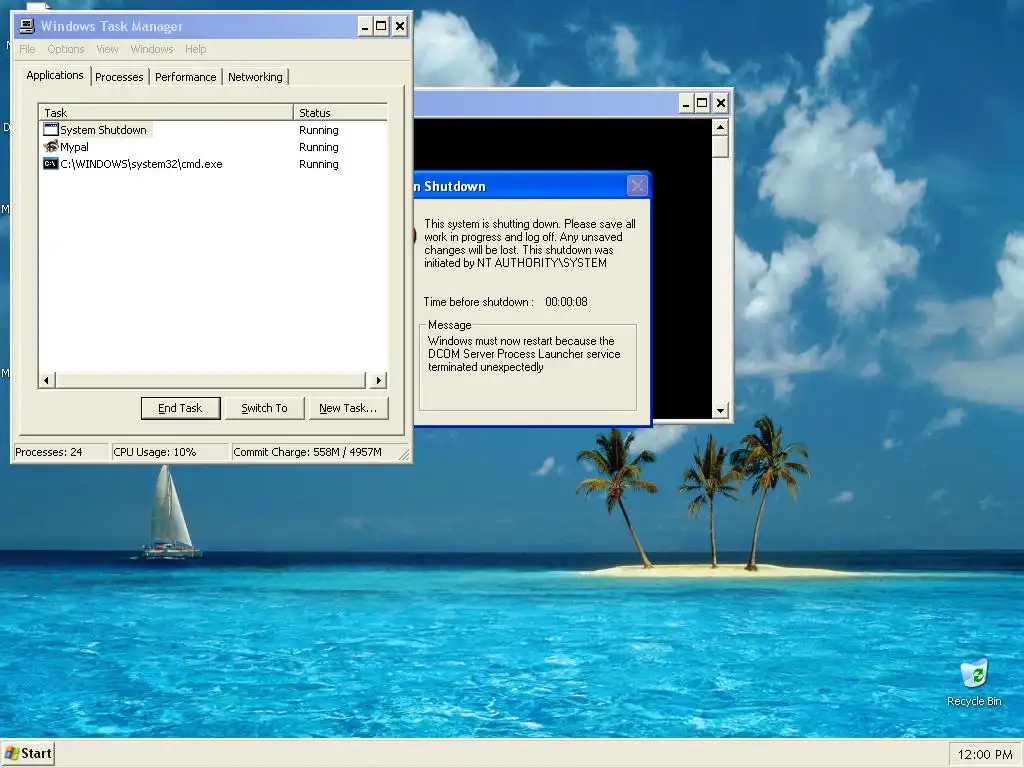Click the 12:00 PM system clock
Image resolution: width=1024 pixels, height=768 pixels.
(x=985, y=754)
